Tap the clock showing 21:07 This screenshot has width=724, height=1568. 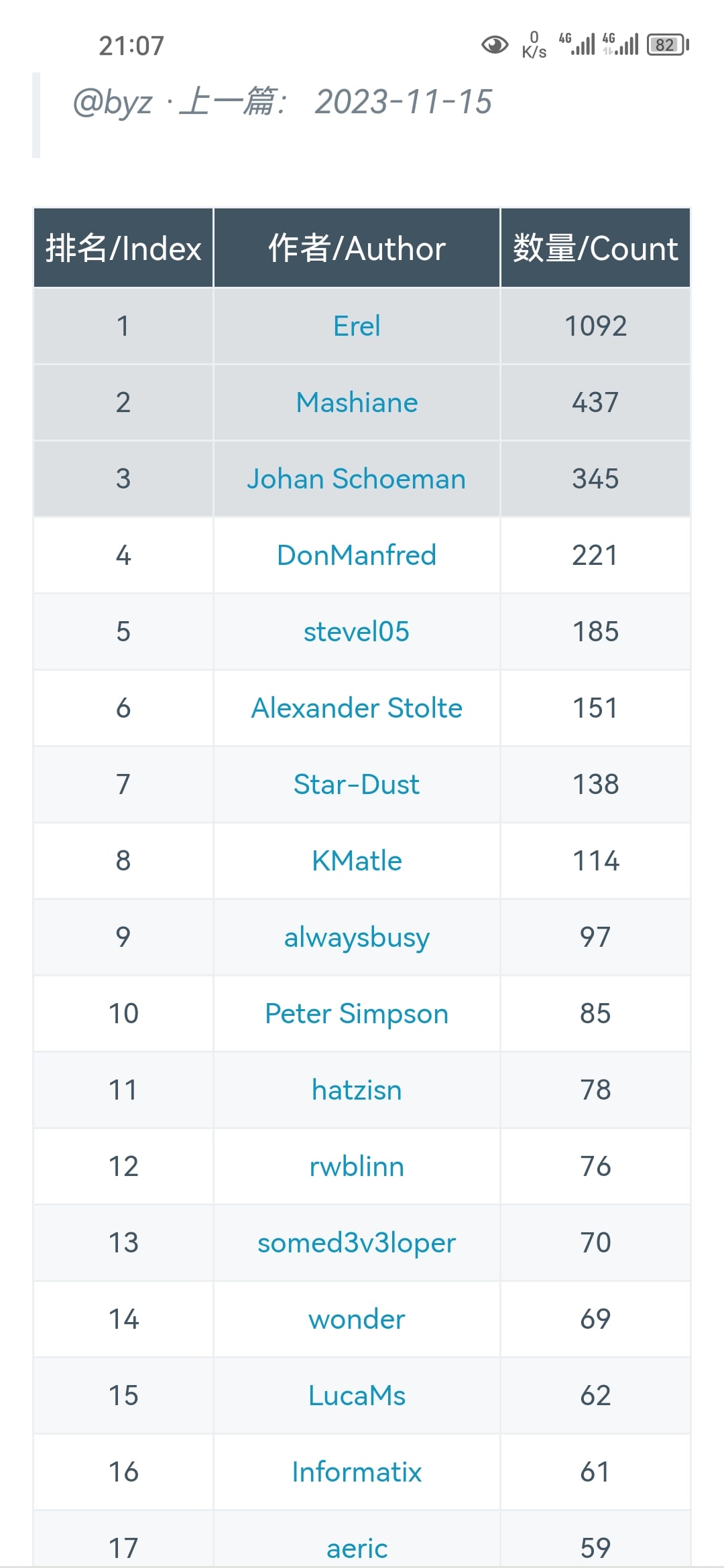131,46
